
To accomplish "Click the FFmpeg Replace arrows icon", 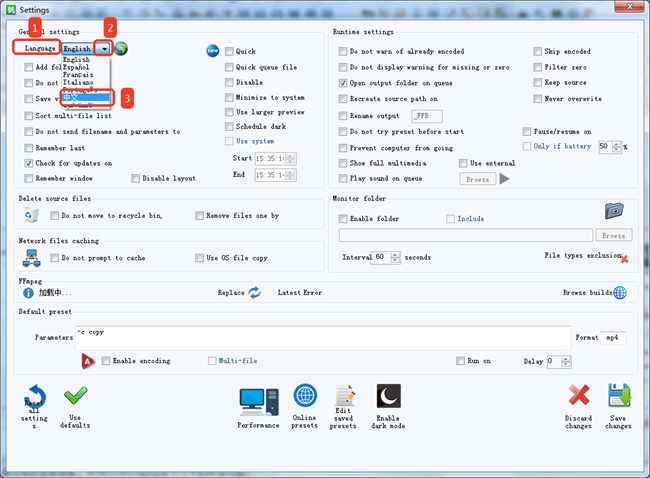I will 255,293.
